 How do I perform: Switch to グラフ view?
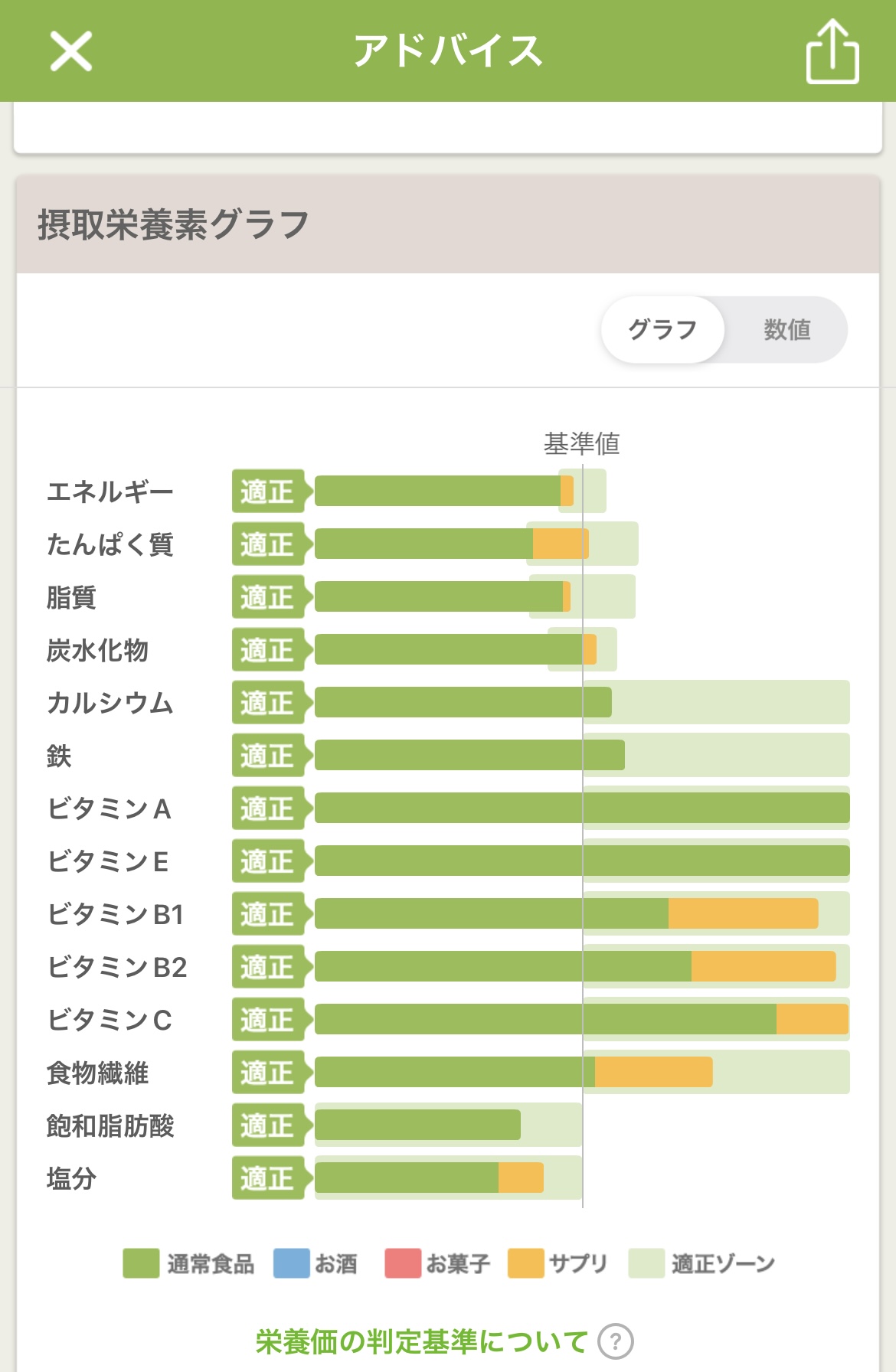click(662, 330)
